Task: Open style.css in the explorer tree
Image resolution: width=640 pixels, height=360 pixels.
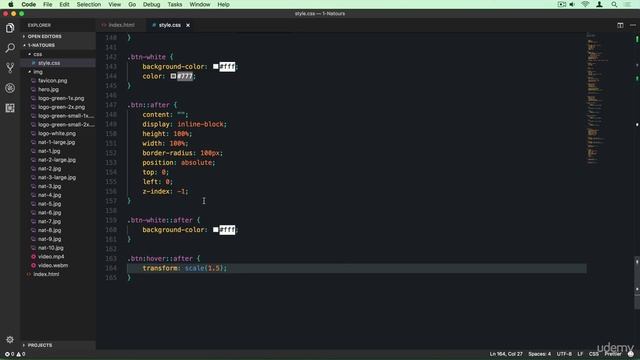Action: [58, 63]
